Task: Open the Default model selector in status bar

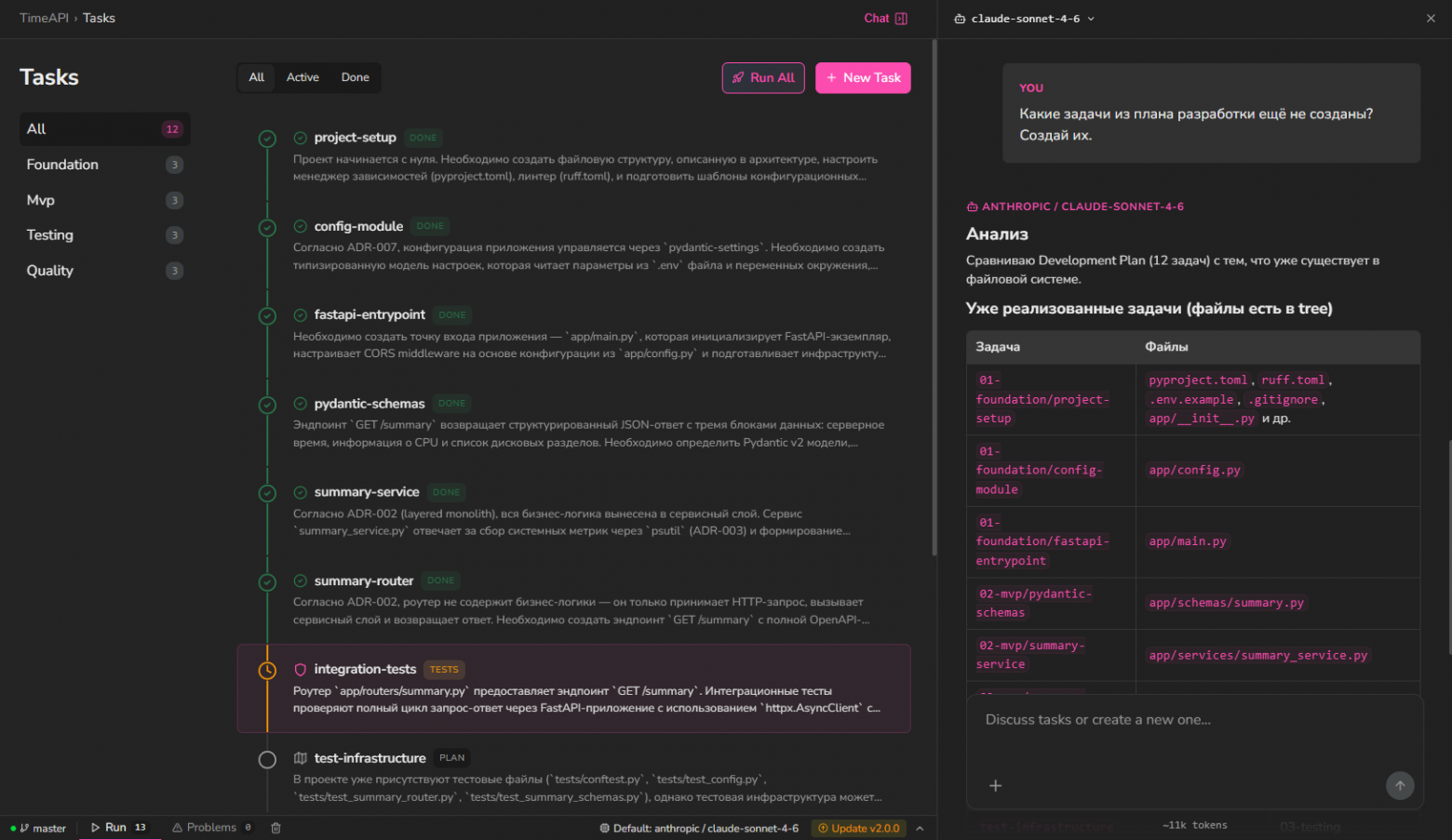Action: click(x=701, y=827)
